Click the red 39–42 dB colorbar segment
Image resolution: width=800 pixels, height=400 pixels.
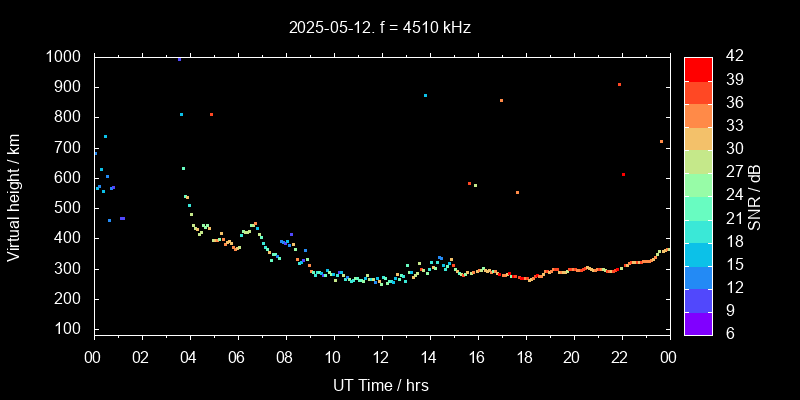pyautogui.click(x=698, y=68)
